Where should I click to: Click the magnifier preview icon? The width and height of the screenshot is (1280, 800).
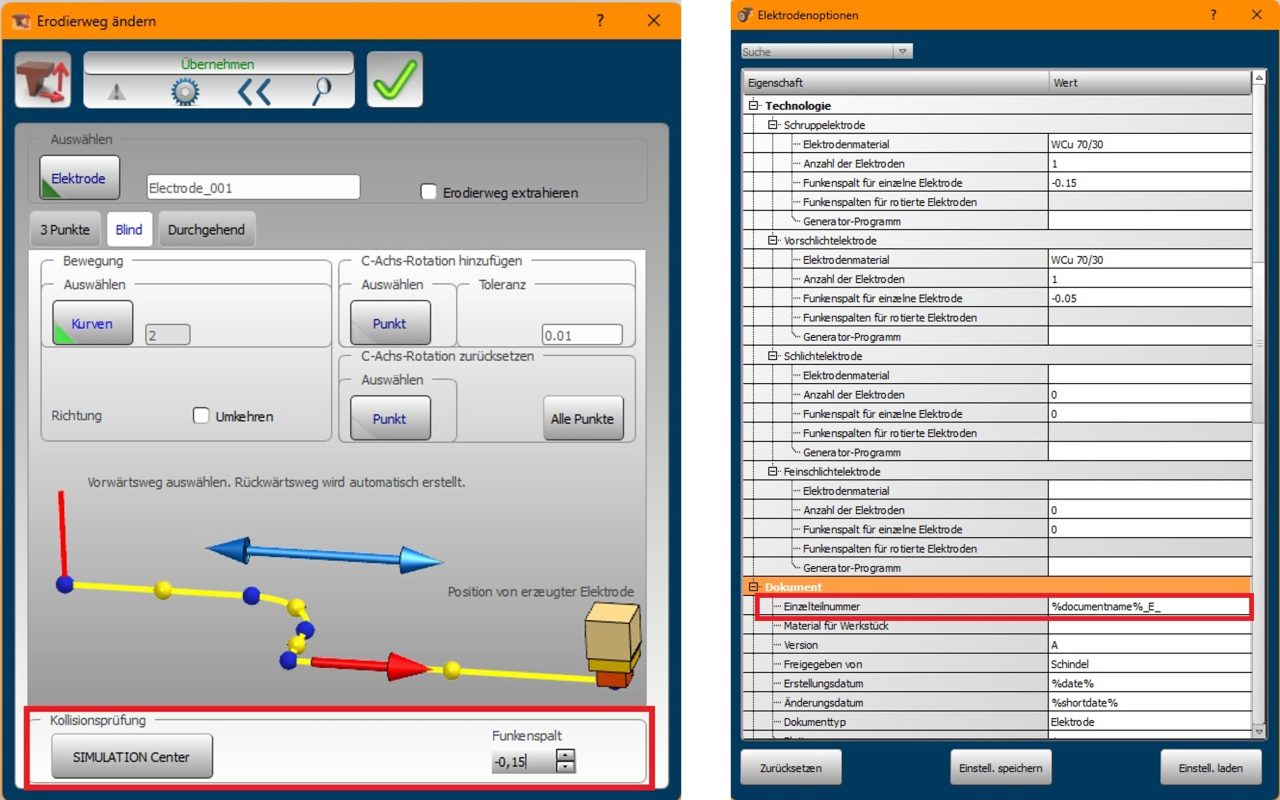tap(321, 92)
